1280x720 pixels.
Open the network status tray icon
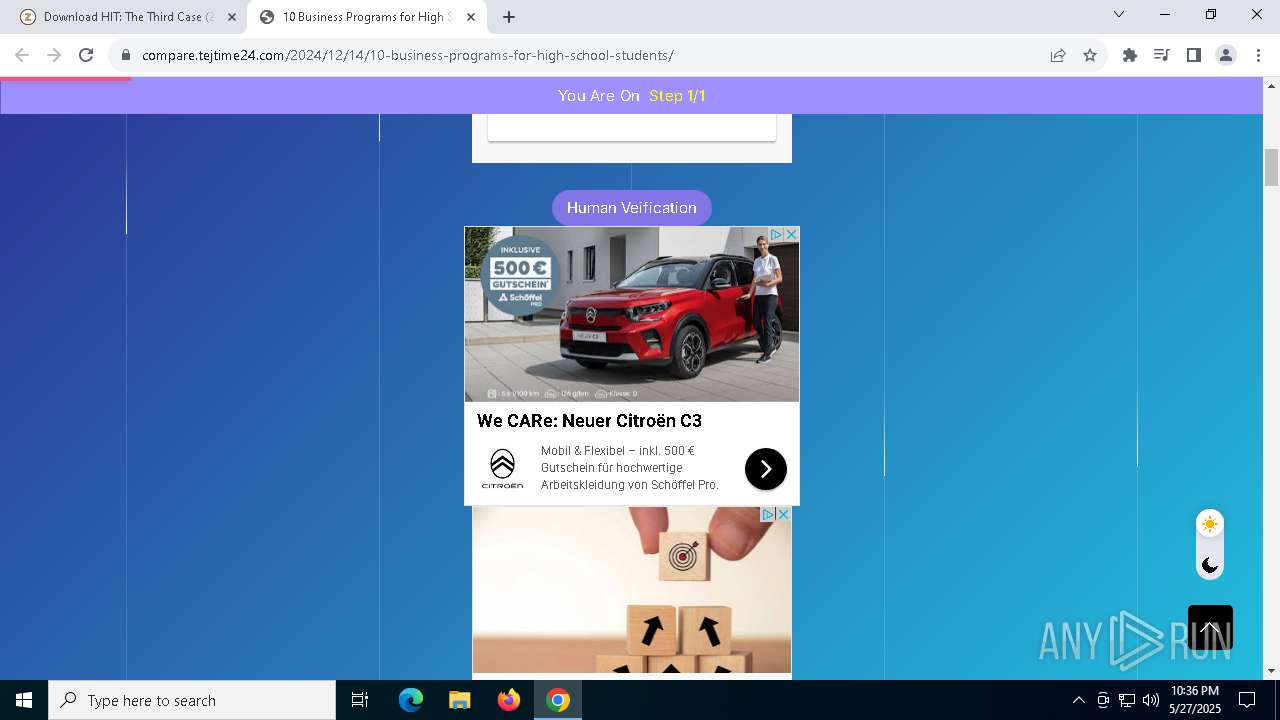pos(1127,700)
